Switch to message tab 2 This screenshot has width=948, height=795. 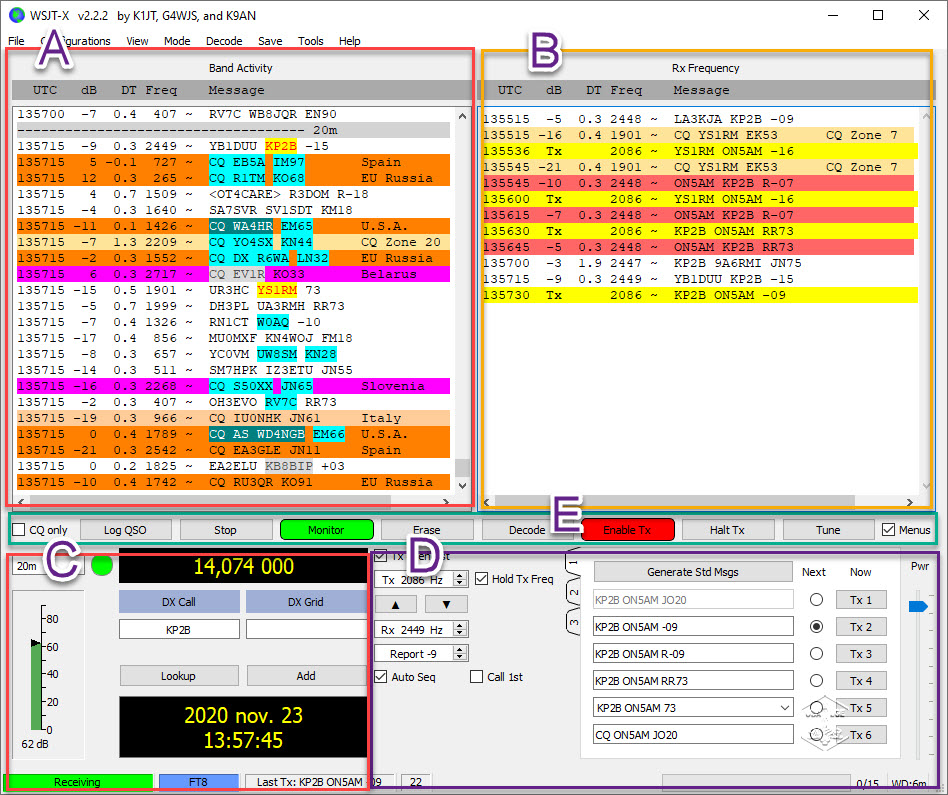click(x=573, y=592)
